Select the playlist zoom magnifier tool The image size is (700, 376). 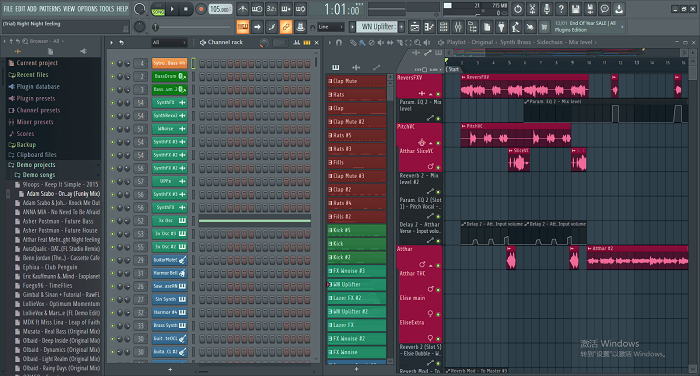(417, 43)
